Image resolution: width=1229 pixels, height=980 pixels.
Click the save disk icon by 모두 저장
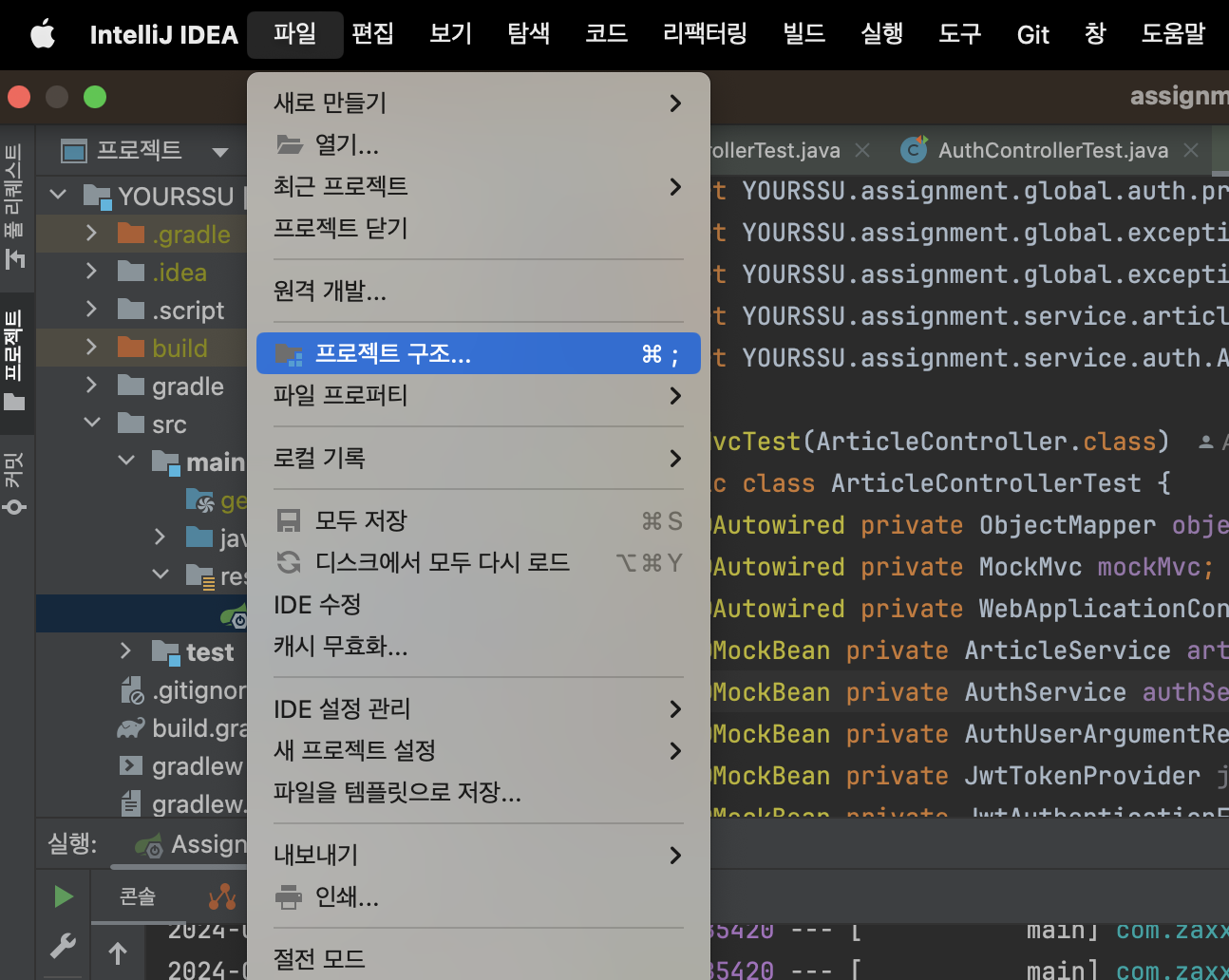tap(289, 520)
